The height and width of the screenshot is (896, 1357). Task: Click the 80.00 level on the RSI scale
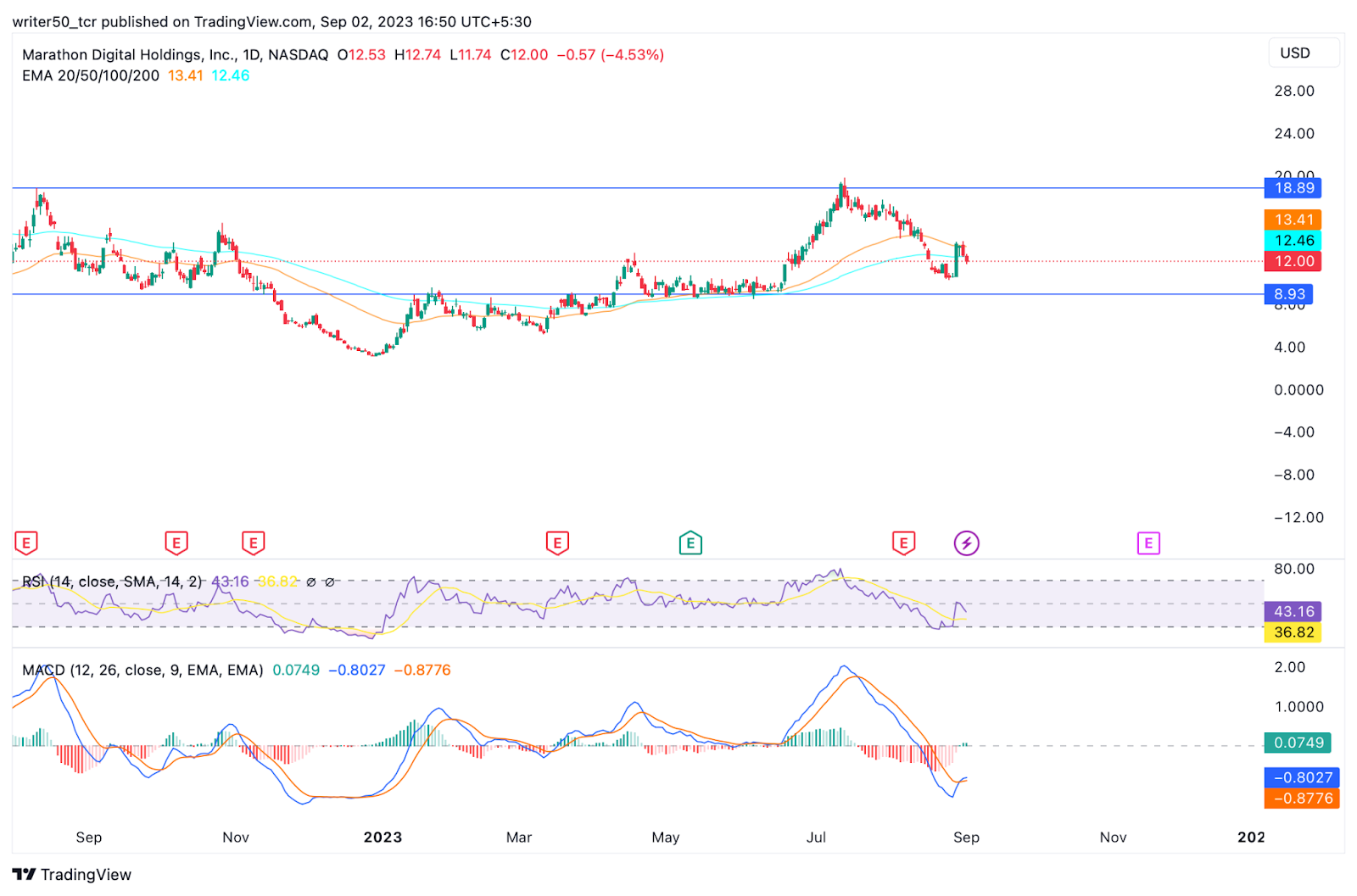pyautogui.click(x=1294, y=569)
